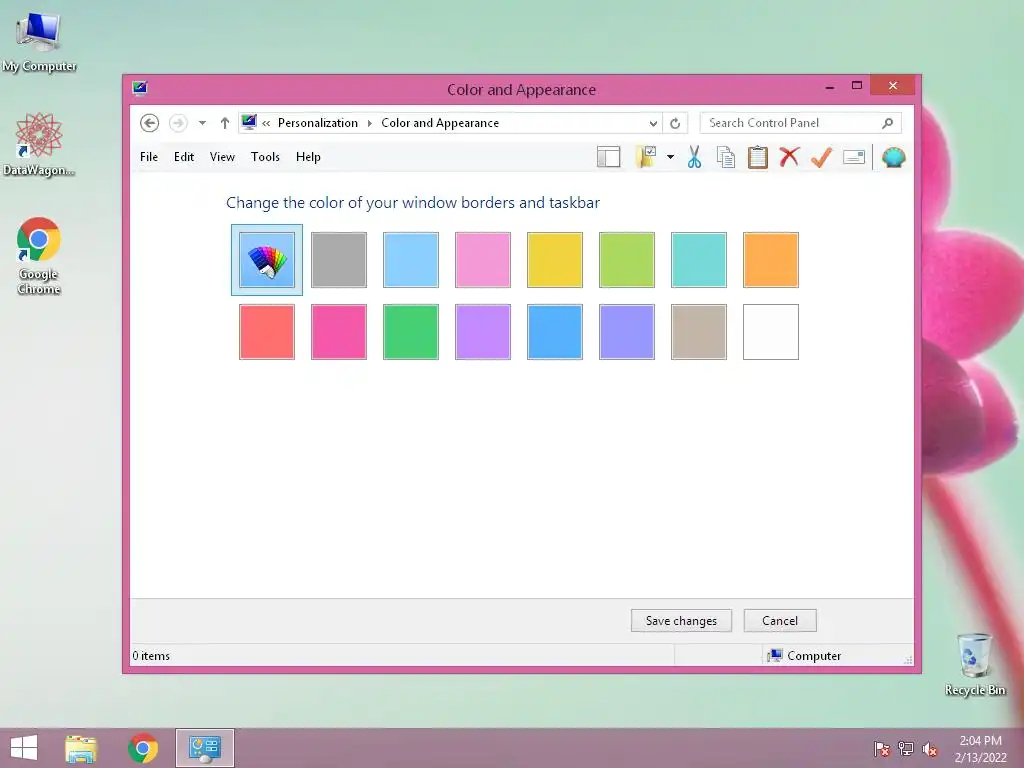Click the Control Panel taskbar button
Image resolution: width=1024 pixels, height=768 pixels.
(204, 748)
